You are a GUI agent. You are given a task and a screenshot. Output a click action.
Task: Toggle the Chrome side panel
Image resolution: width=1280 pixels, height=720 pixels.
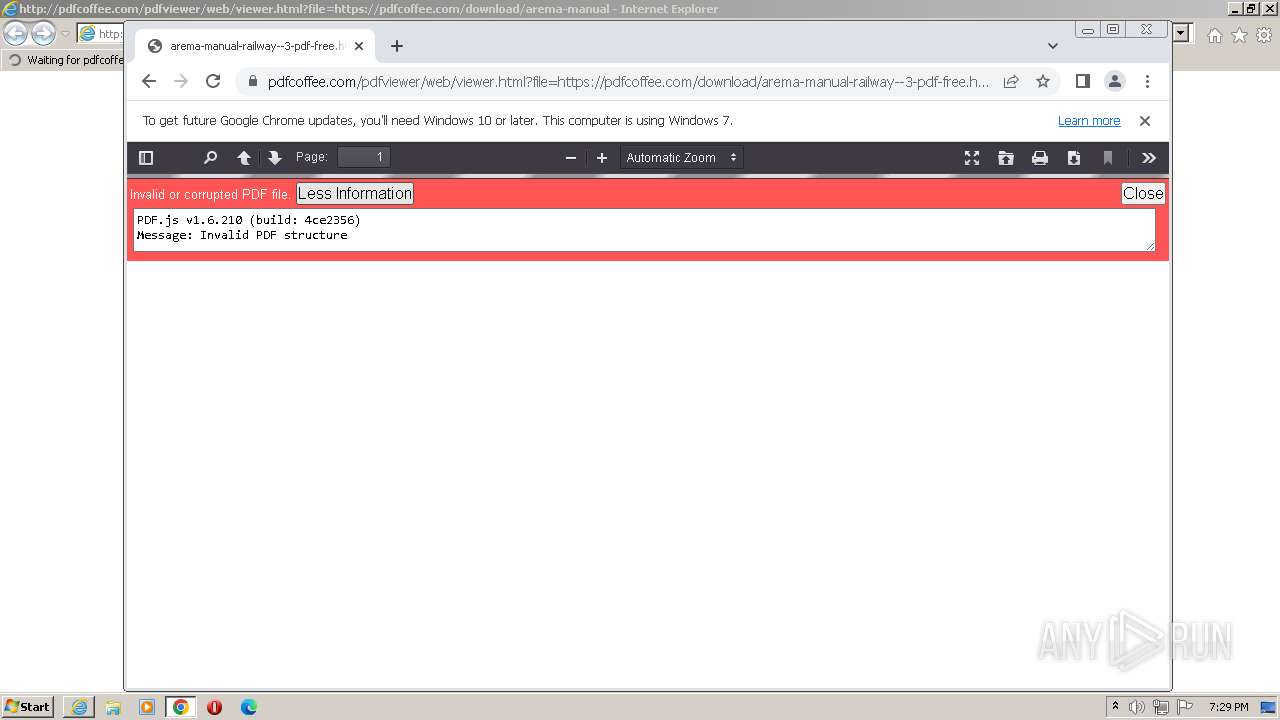(1083, 82)
